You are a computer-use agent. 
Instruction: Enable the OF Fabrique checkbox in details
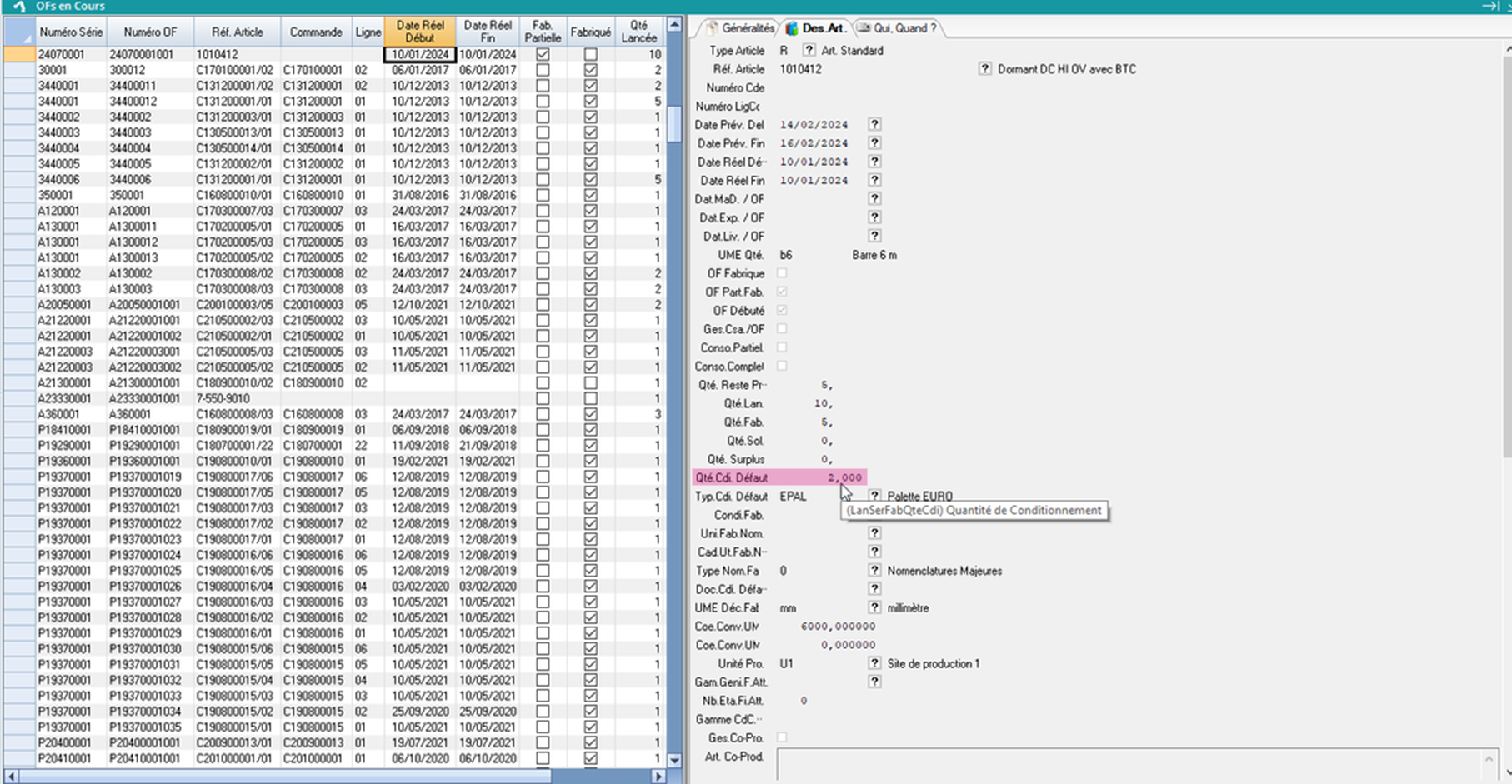pyautogui.click(x=782, y=273)
